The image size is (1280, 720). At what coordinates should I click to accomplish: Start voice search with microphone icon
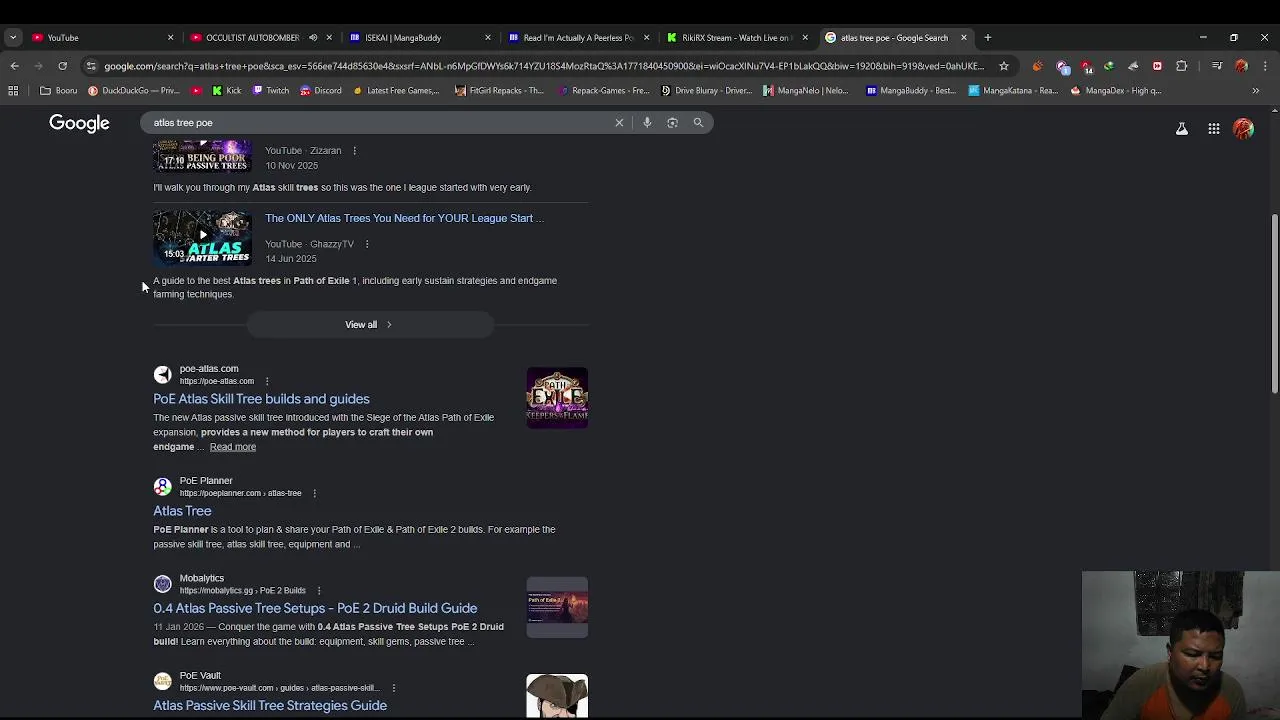pos(647,123)
